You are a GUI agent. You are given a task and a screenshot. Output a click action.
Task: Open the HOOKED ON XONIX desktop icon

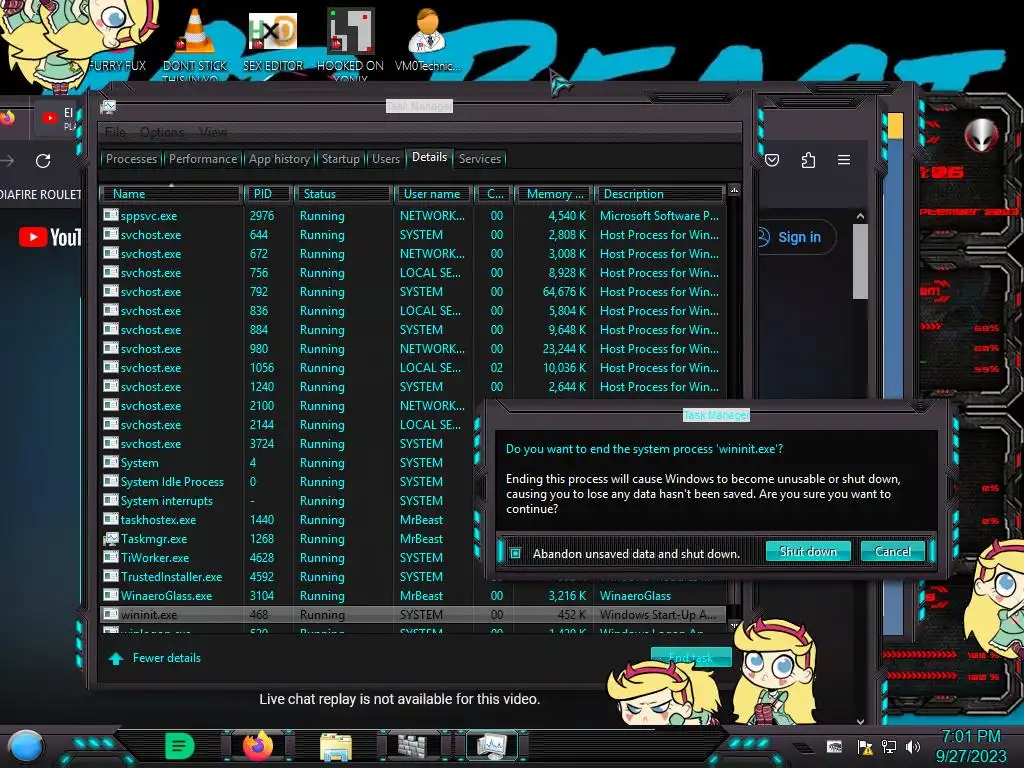coord(350,31)
